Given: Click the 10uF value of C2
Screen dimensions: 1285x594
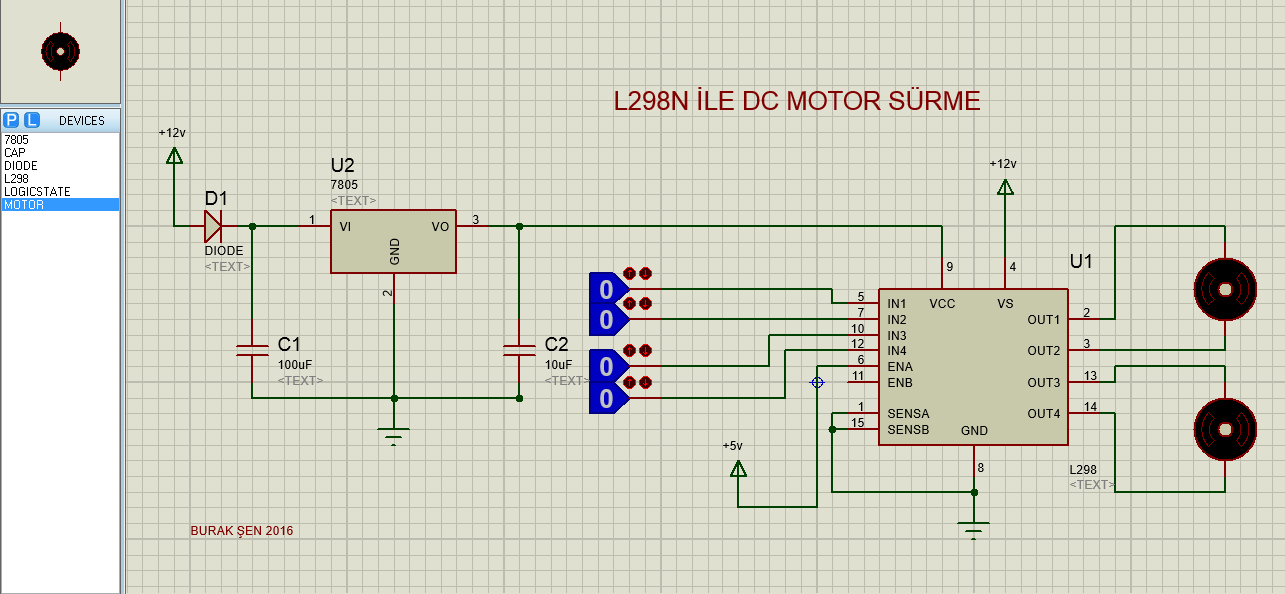Looking at the screenshot, I should tap(558, 365).
